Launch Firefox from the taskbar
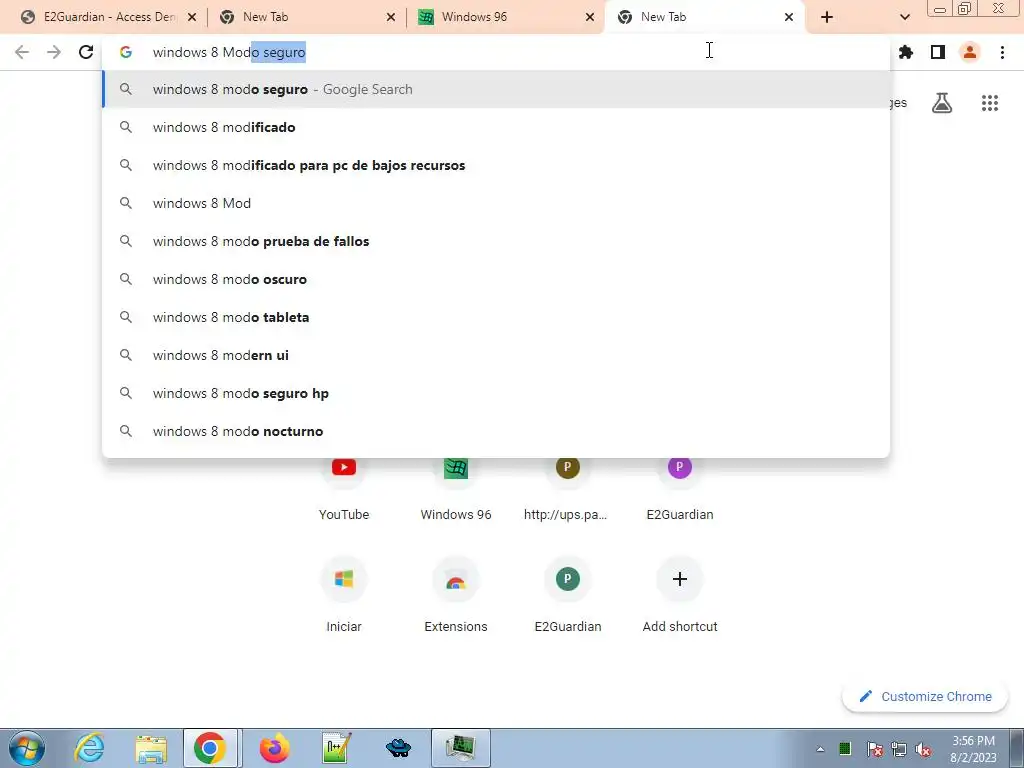The height and width of the screenshot is (768, 1024). point(274,748)
